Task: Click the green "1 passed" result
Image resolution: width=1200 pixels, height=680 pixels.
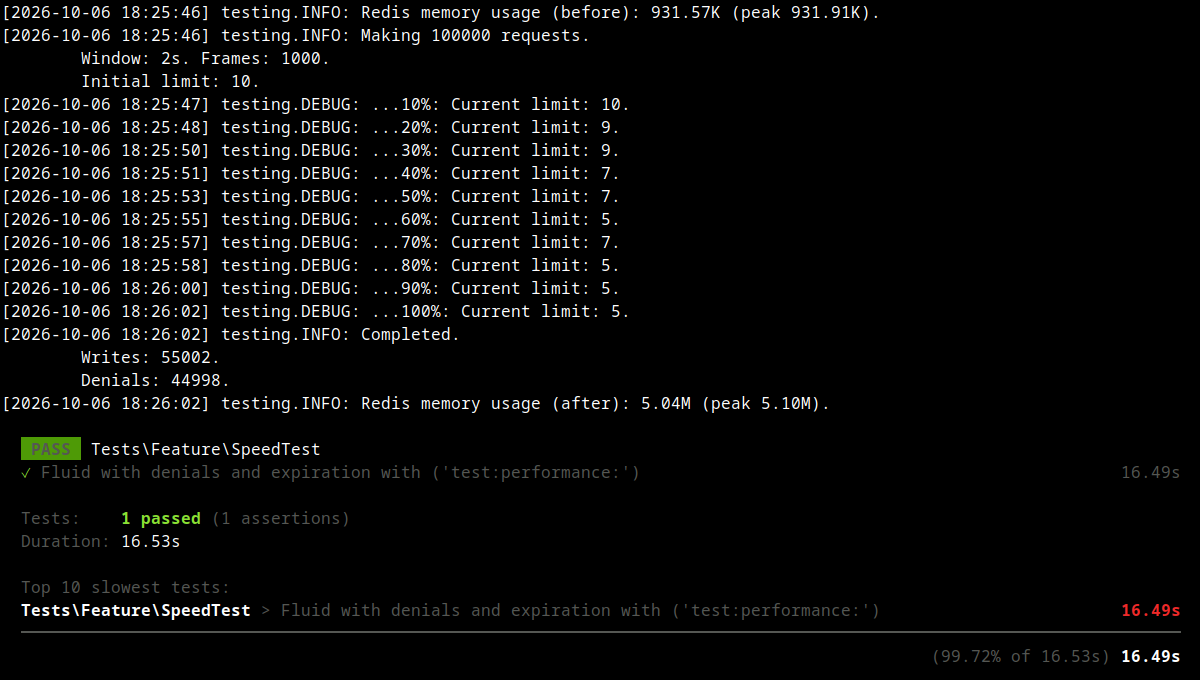Action: click(160, 519)
